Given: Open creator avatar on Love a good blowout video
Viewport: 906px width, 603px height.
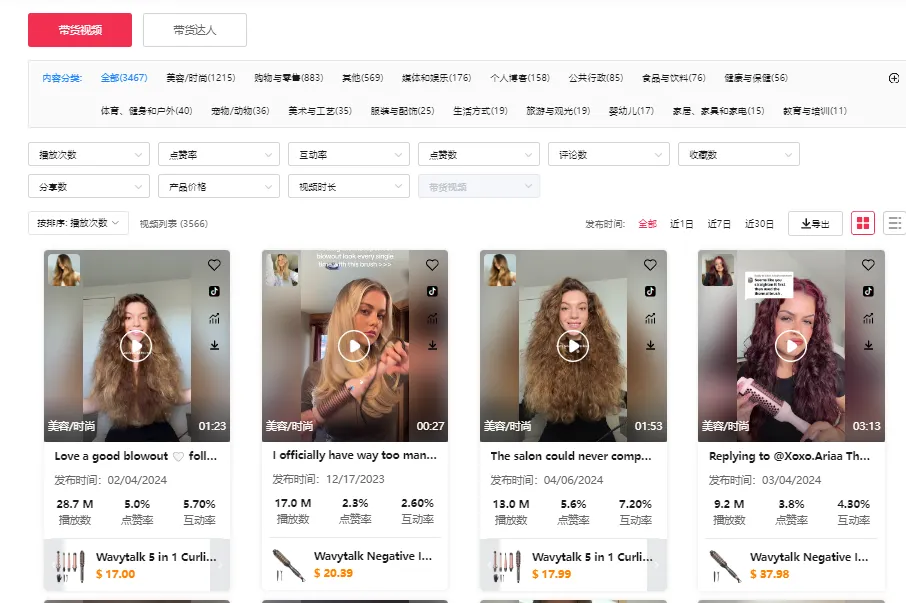Looking at the screenshot, I should click(64, 270).
